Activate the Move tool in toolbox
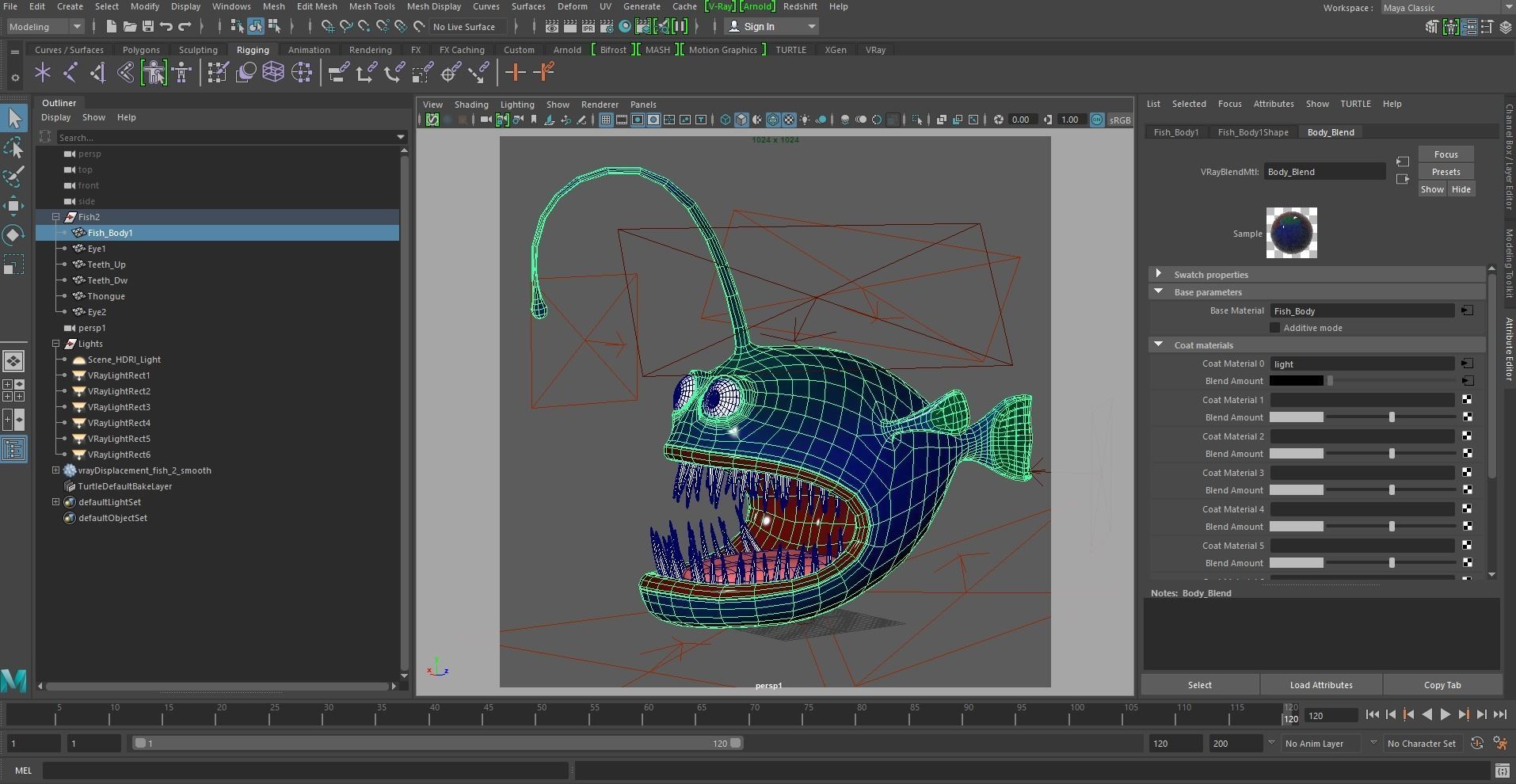This screenshot has width=1516, height=784. coord(13,206)
